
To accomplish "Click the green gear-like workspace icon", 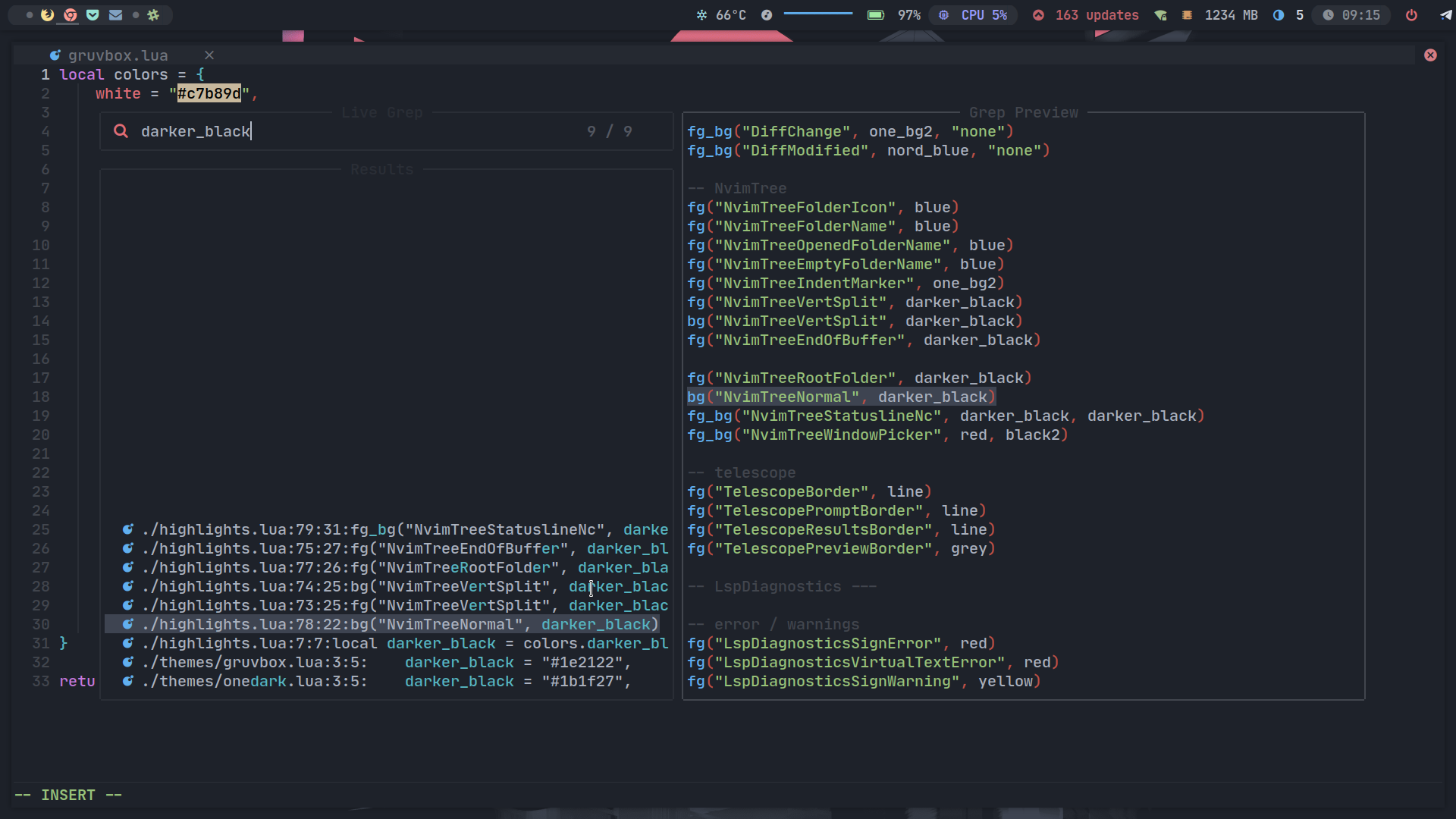I will pyautogui.click(x=153, y=14).
